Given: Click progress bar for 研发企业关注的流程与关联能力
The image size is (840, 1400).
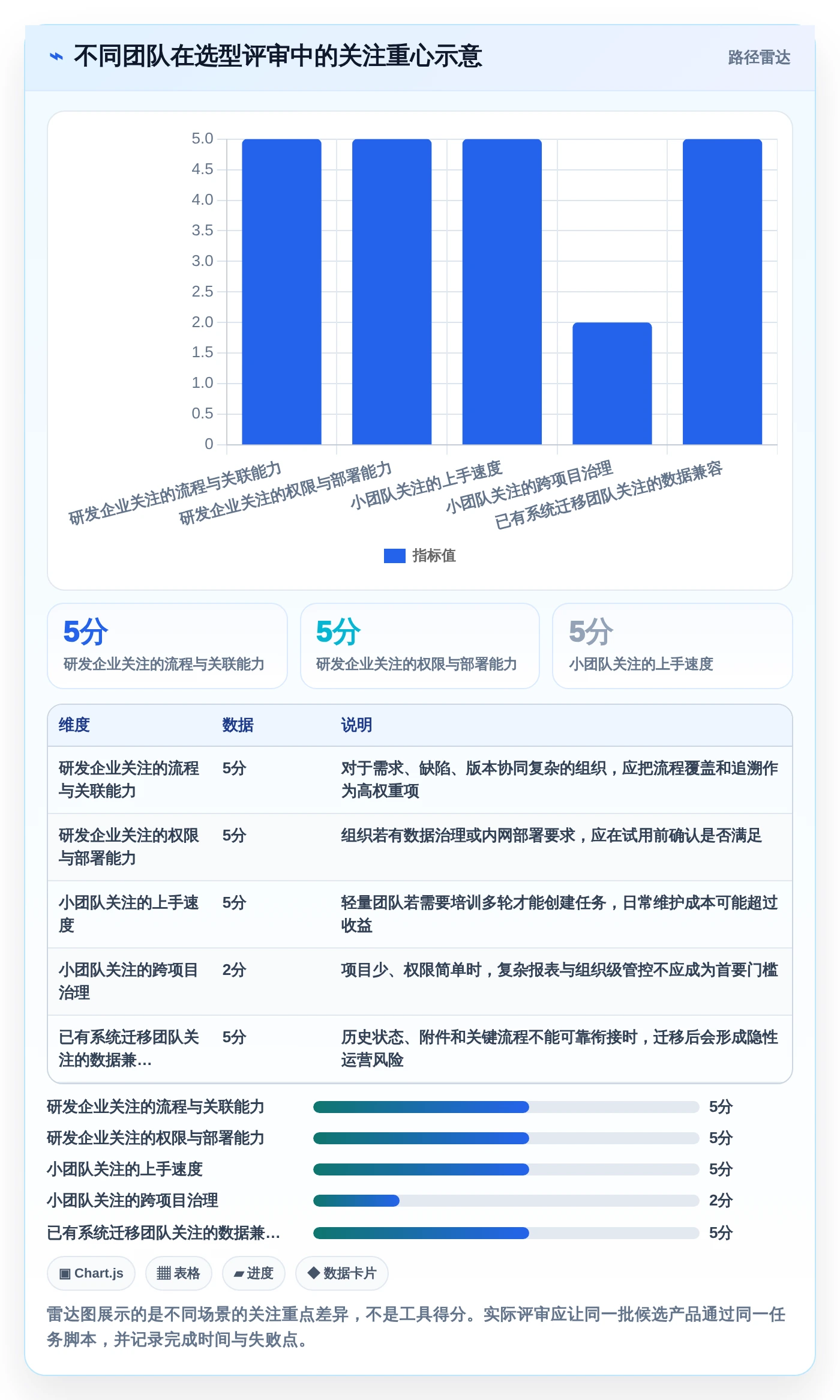Looking at the screenshot, I should pos(506,1106).
